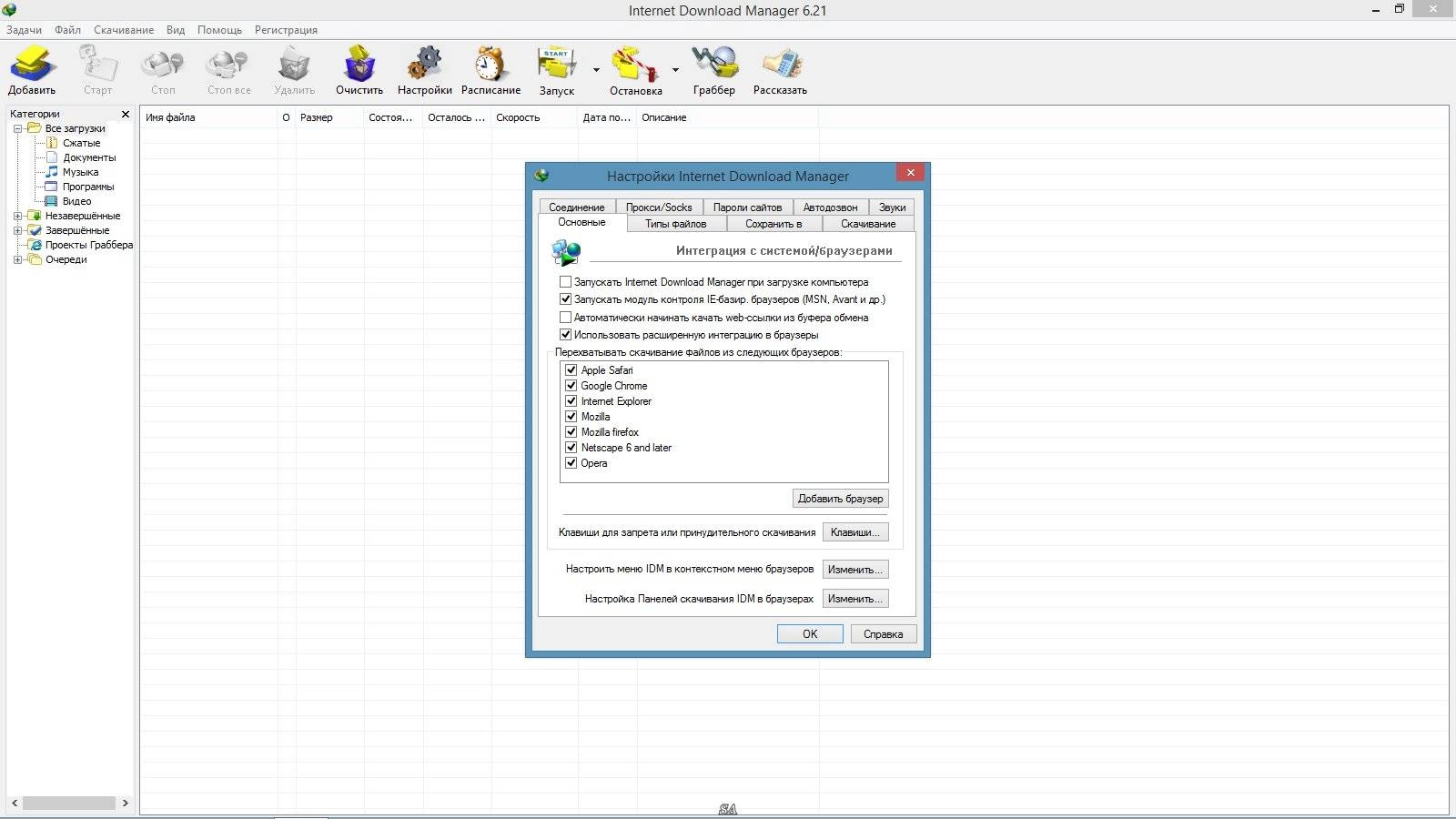The height and width of the screenshot is (819, 1456).
Task: Open the Файл menu
Action: tap(67, 30)
